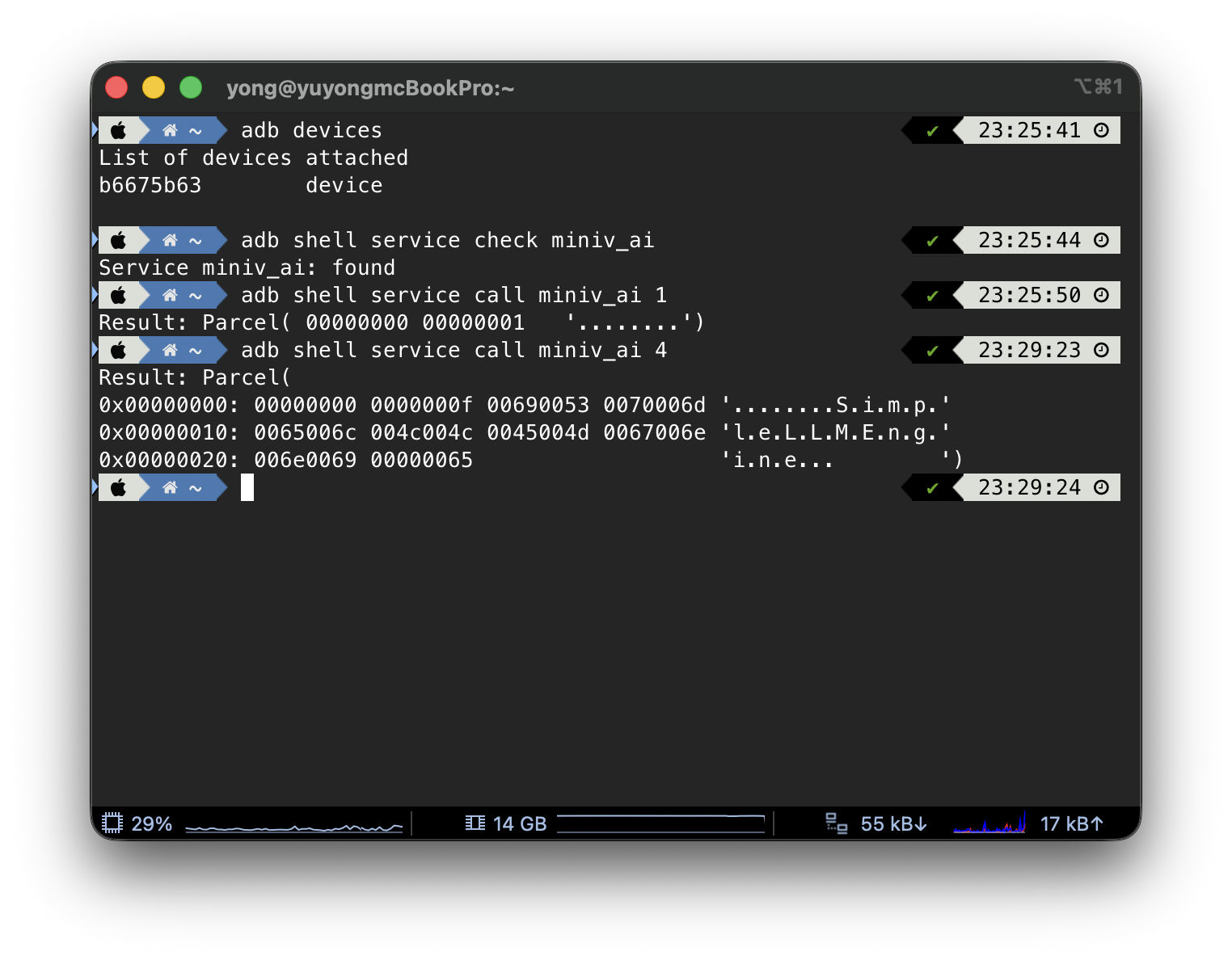The height and width of the screenshot is (960, 1232).
Task: Click the green checkmark next to 23:25:50
Action: 932,296
